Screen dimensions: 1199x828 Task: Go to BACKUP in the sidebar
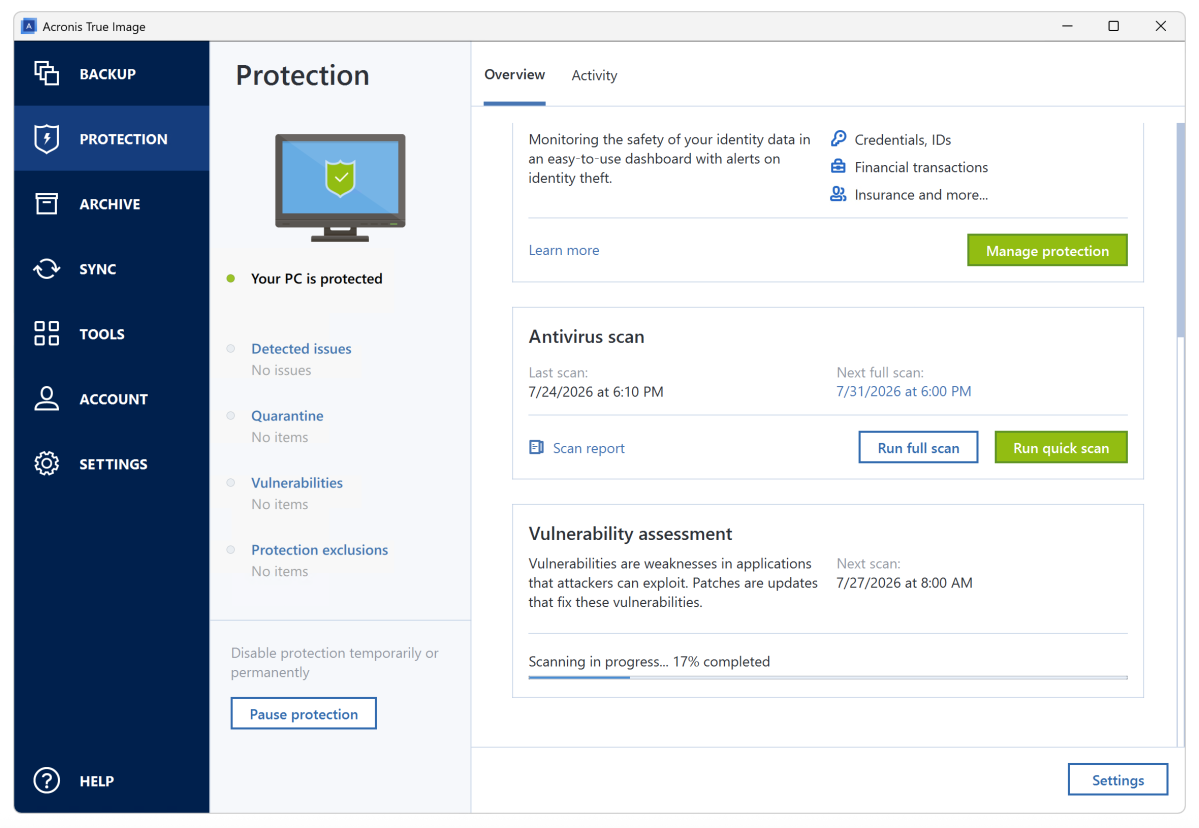click(112, 73)
